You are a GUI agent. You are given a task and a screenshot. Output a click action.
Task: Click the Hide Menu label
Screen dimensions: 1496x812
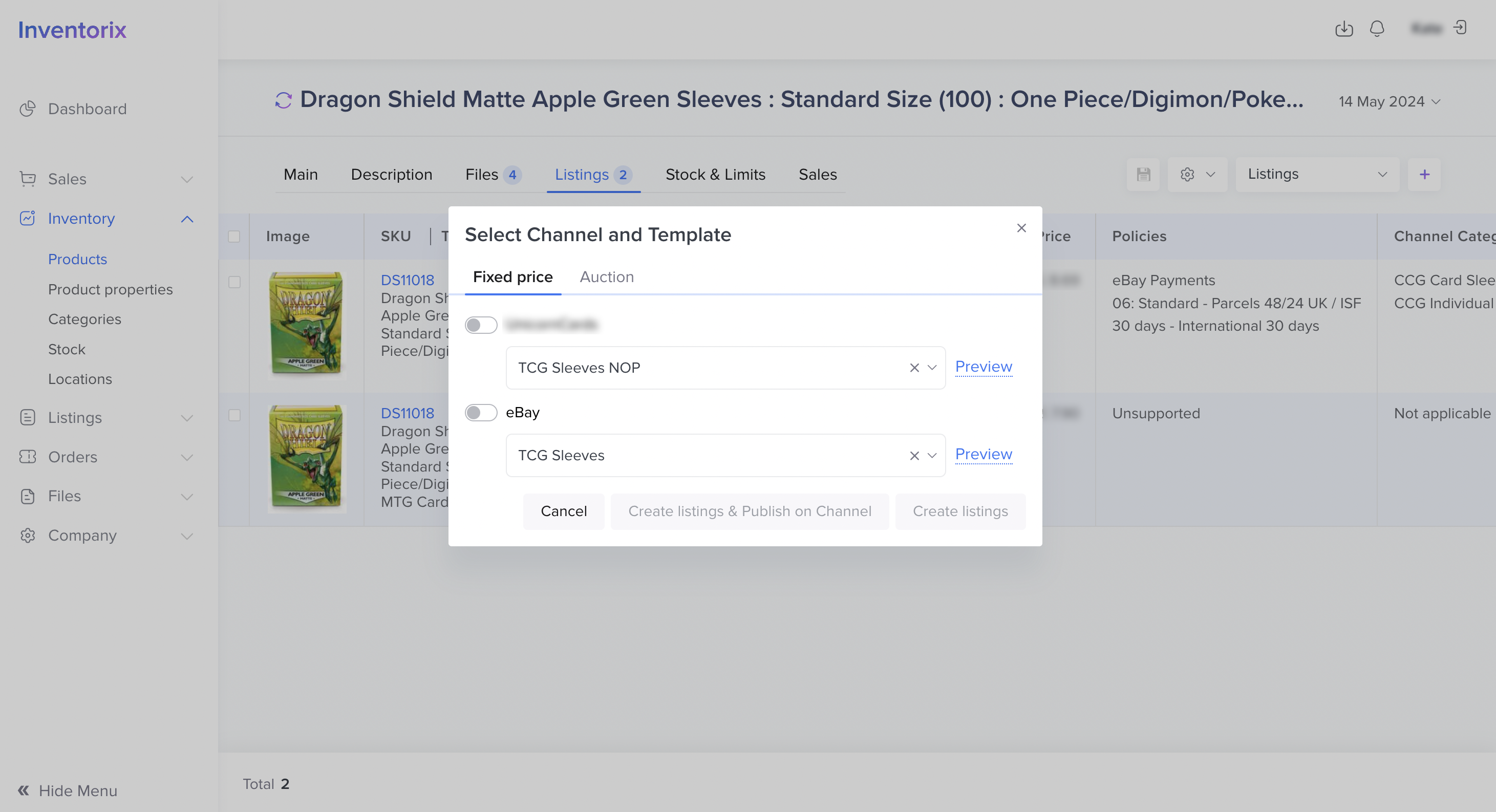pos(78,790)
